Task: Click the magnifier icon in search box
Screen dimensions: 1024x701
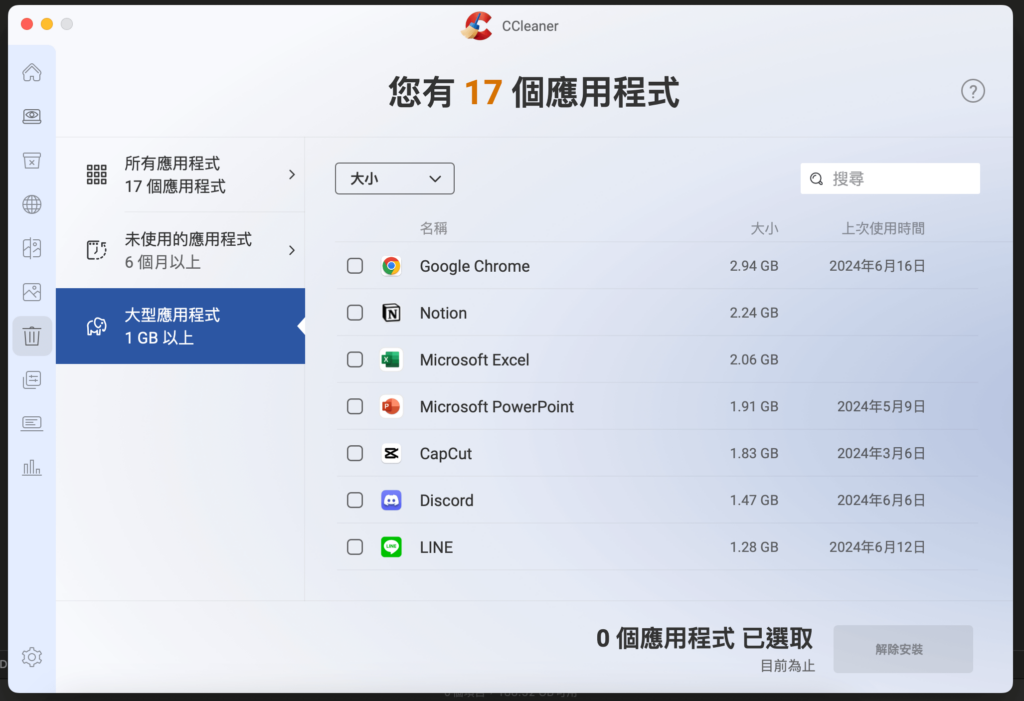Action: tap(816, 179)
